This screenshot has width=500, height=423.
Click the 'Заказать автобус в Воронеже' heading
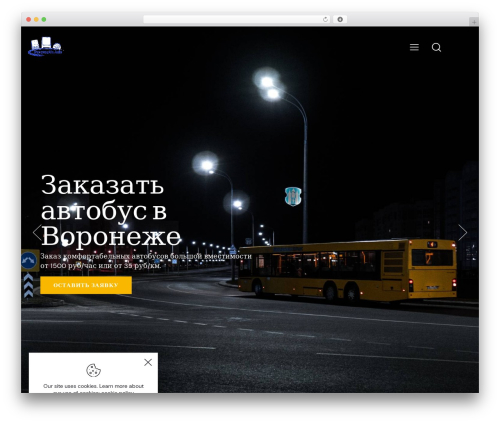point(111,211)
